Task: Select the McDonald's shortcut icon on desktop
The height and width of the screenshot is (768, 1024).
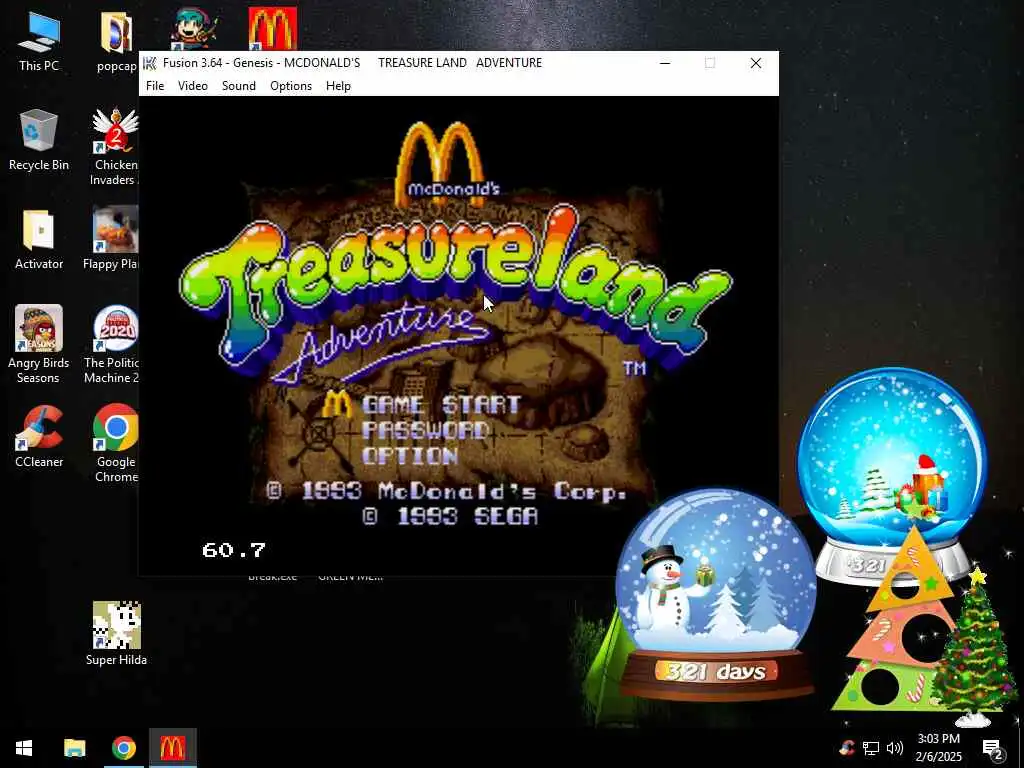Action: pos(272,29)
